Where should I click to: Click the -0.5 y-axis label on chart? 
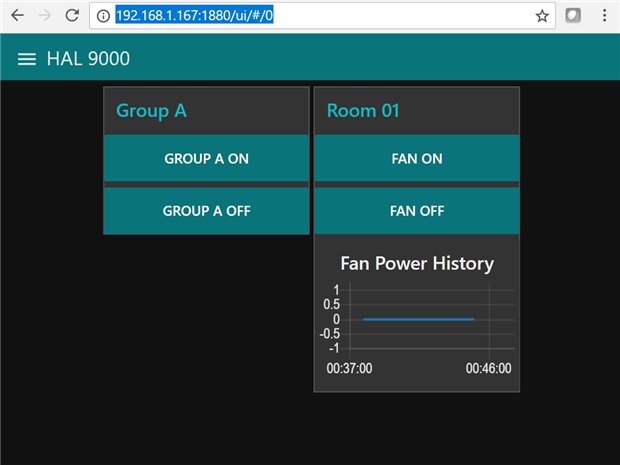(330, 334)
